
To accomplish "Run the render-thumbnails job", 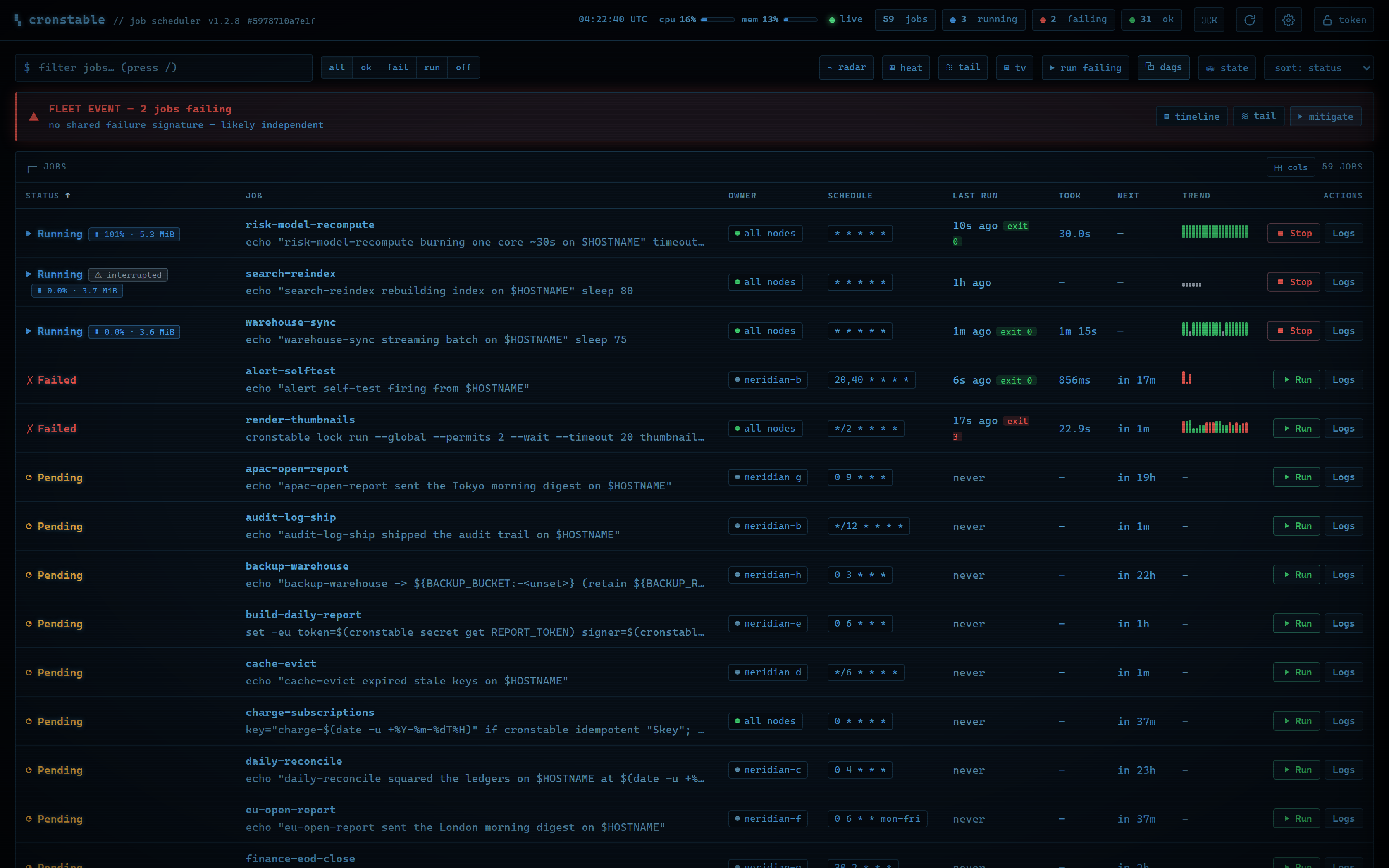I will [1296, 428].
